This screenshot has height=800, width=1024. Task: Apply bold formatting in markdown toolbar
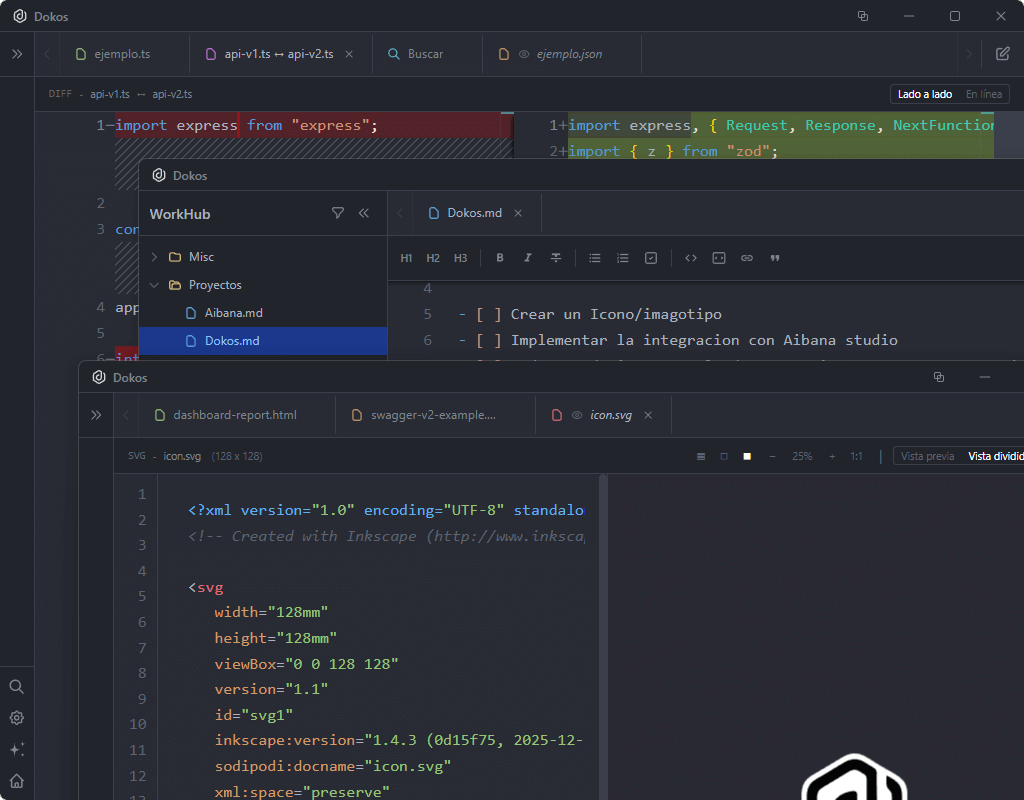pyautogui.click(x=500, y=258)
